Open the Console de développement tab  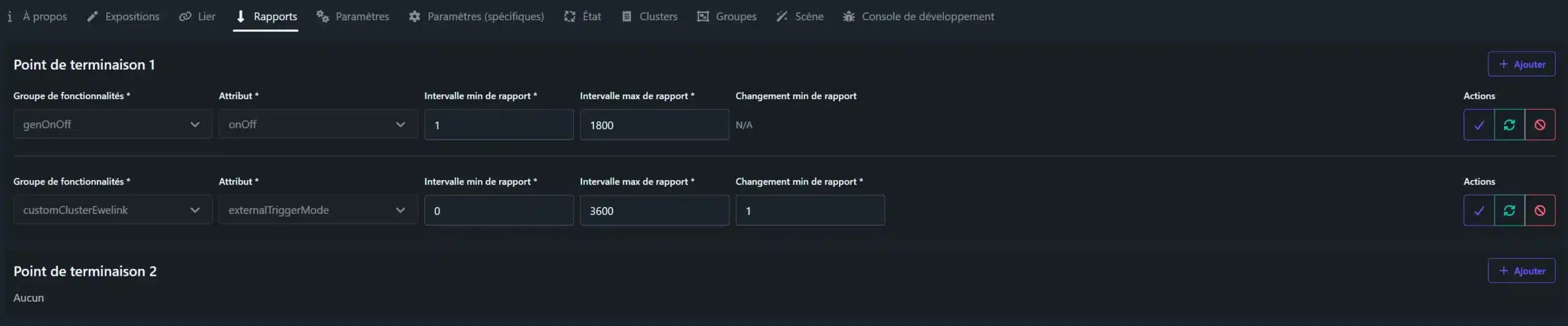(x=918, y=17)
